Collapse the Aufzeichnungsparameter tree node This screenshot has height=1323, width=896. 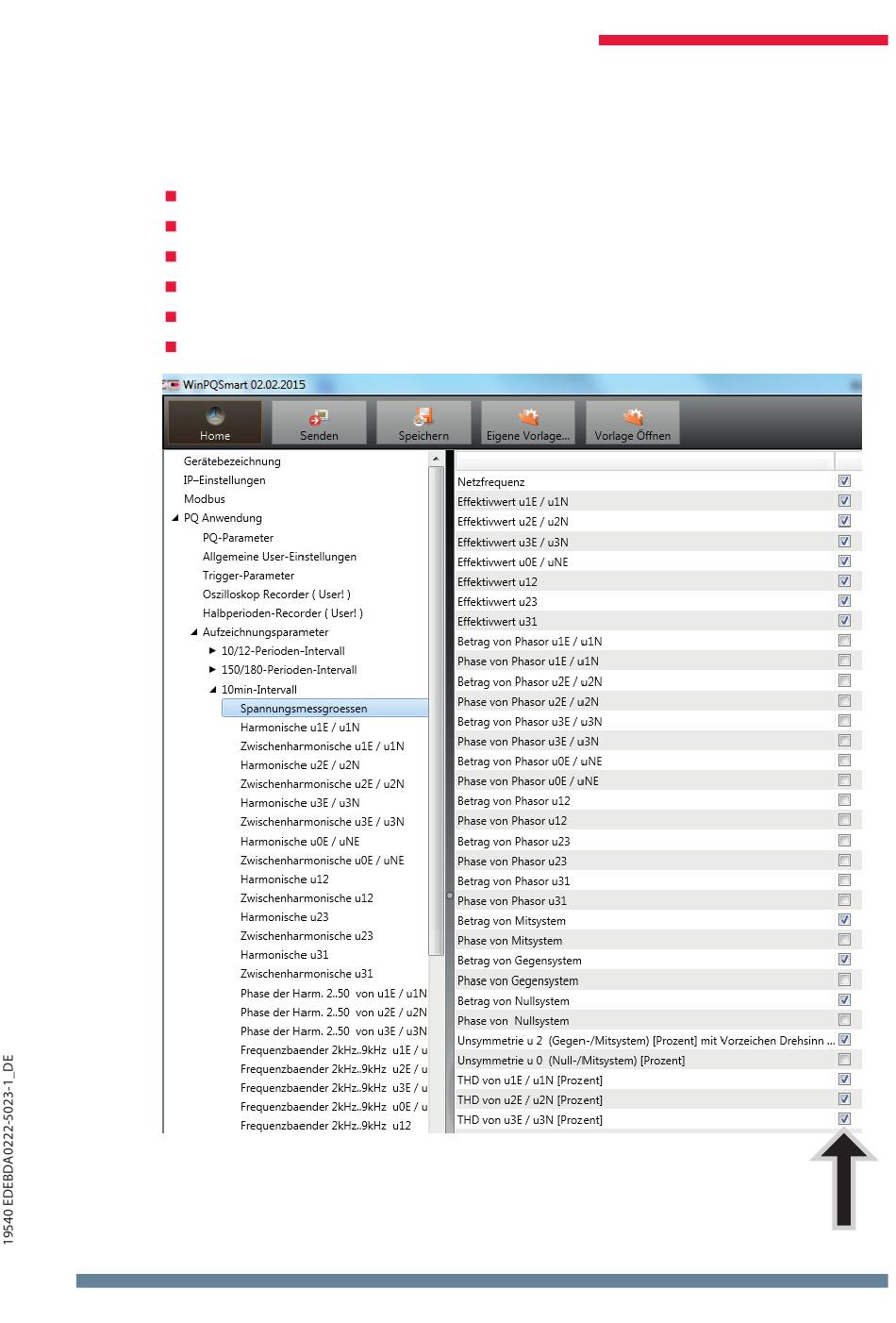coord(194,632)
